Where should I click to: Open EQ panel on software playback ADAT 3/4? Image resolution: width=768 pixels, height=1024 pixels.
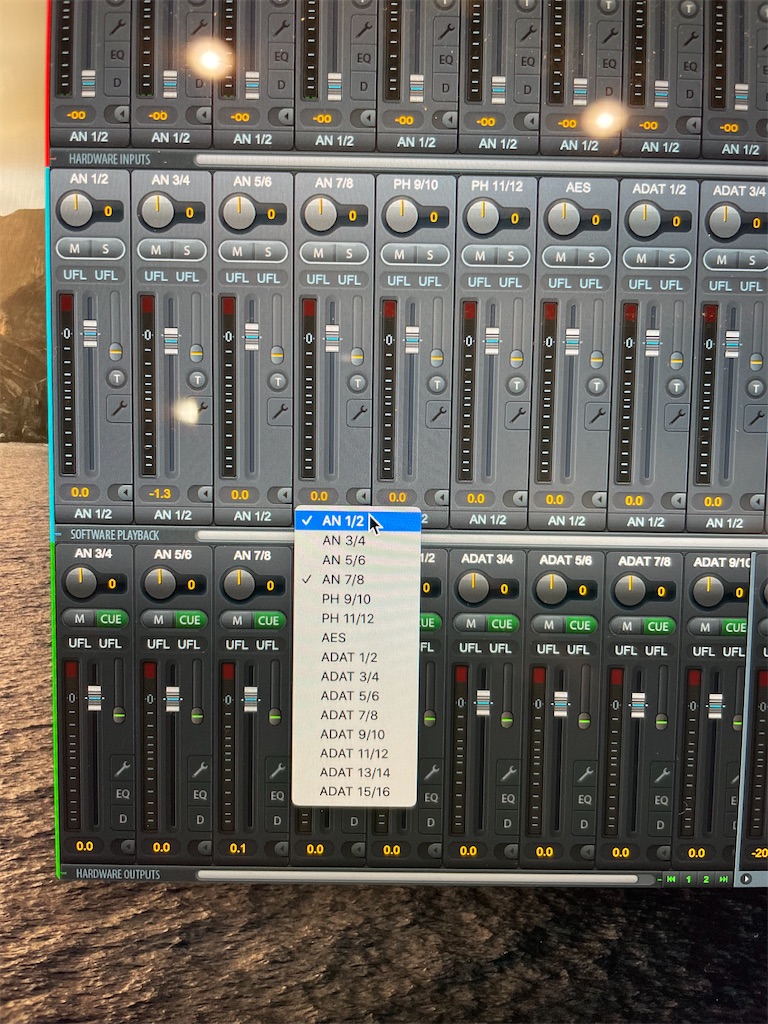[x=507, y=799]
